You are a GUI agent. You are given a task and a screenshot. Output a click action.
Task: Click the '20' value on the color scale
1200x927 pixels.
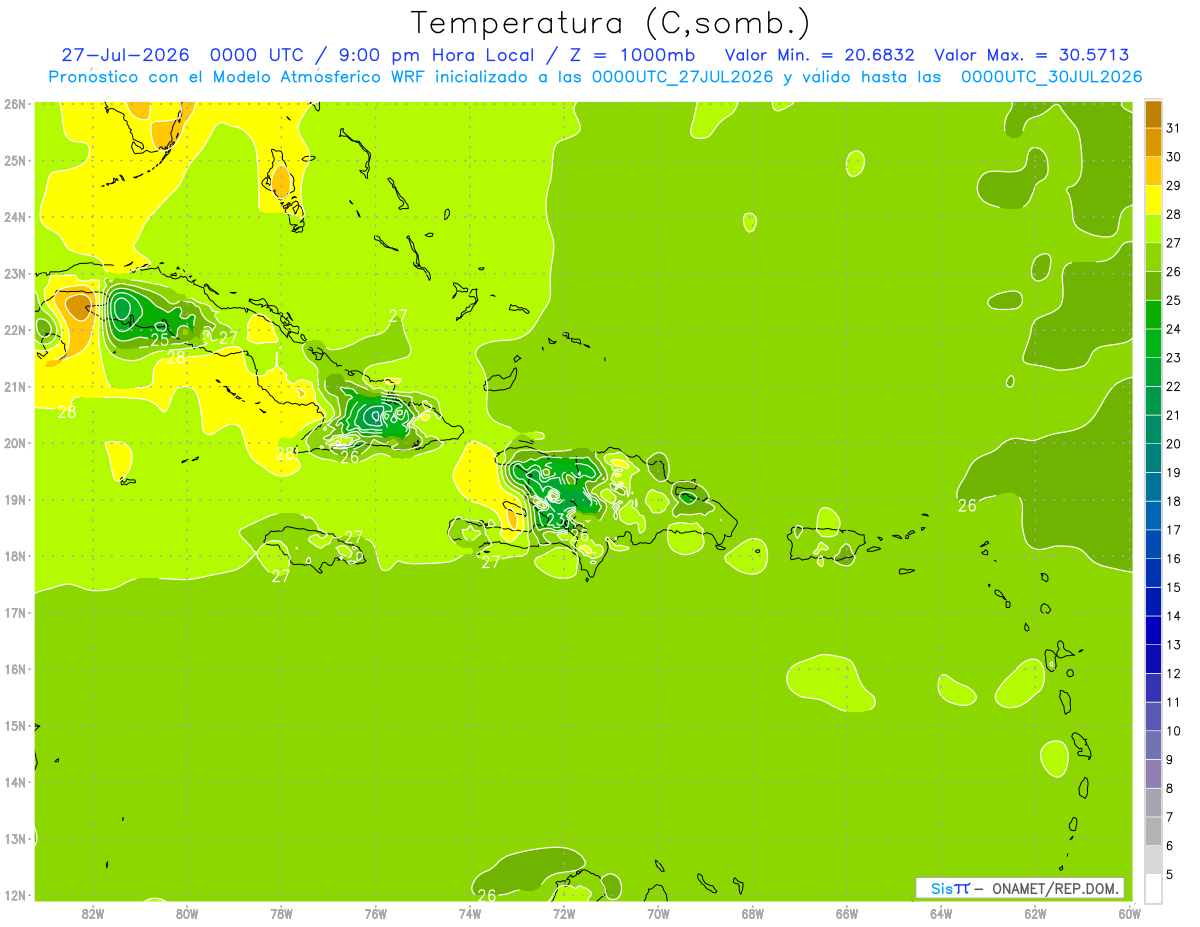[x=1173, y=444]
